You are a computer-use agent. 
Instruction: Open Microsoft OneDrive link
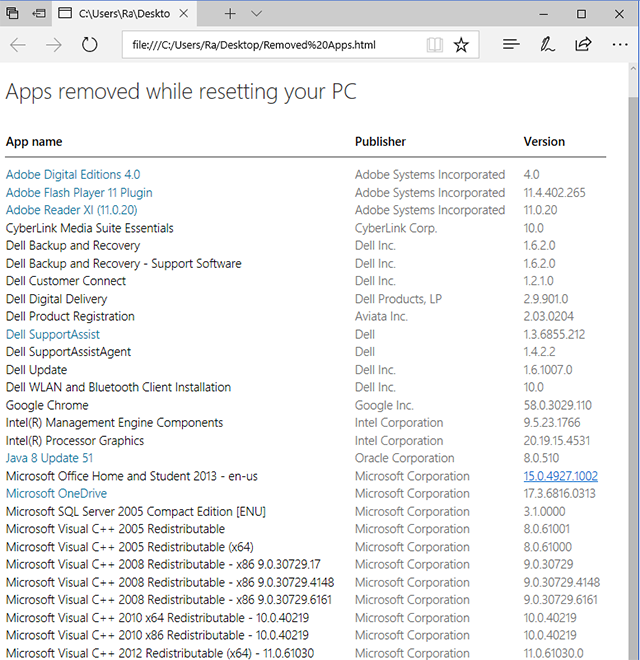tap(56, 493)
